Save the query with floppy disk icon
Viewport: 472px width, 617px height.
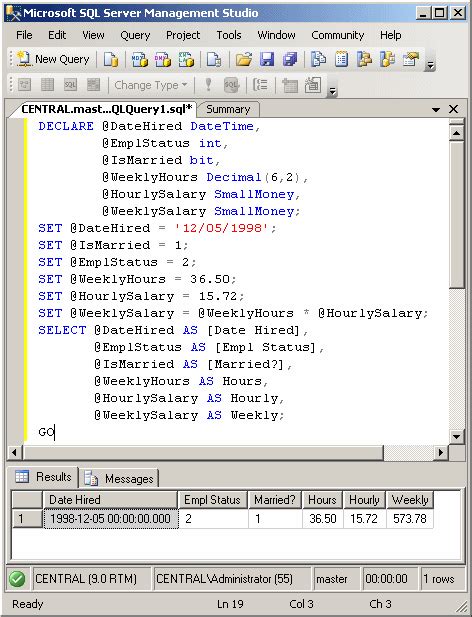267,60
